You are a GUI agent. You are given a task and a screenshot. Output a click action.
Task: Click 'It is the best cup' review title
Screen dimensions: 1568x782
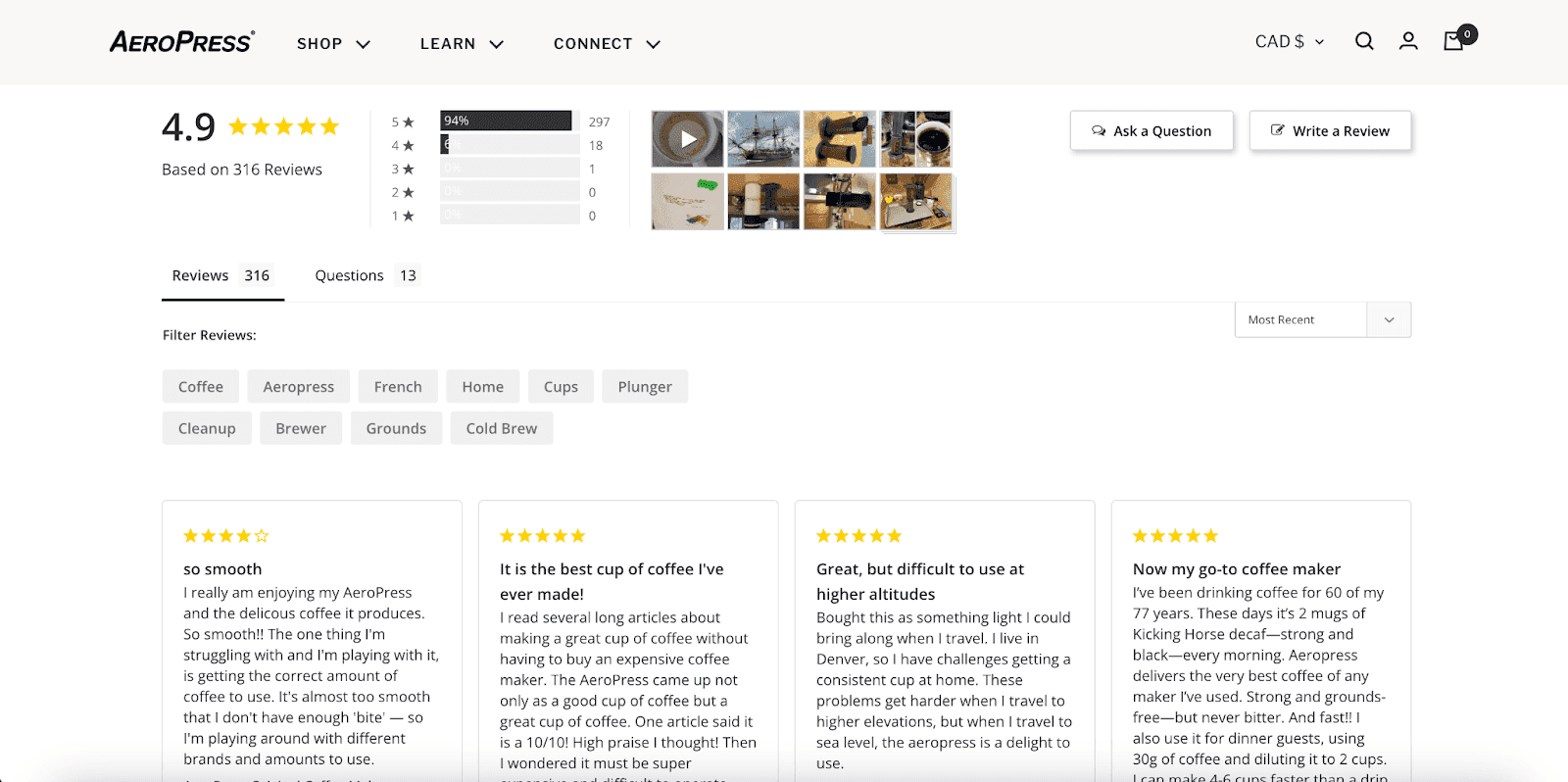tap(612, 581)
